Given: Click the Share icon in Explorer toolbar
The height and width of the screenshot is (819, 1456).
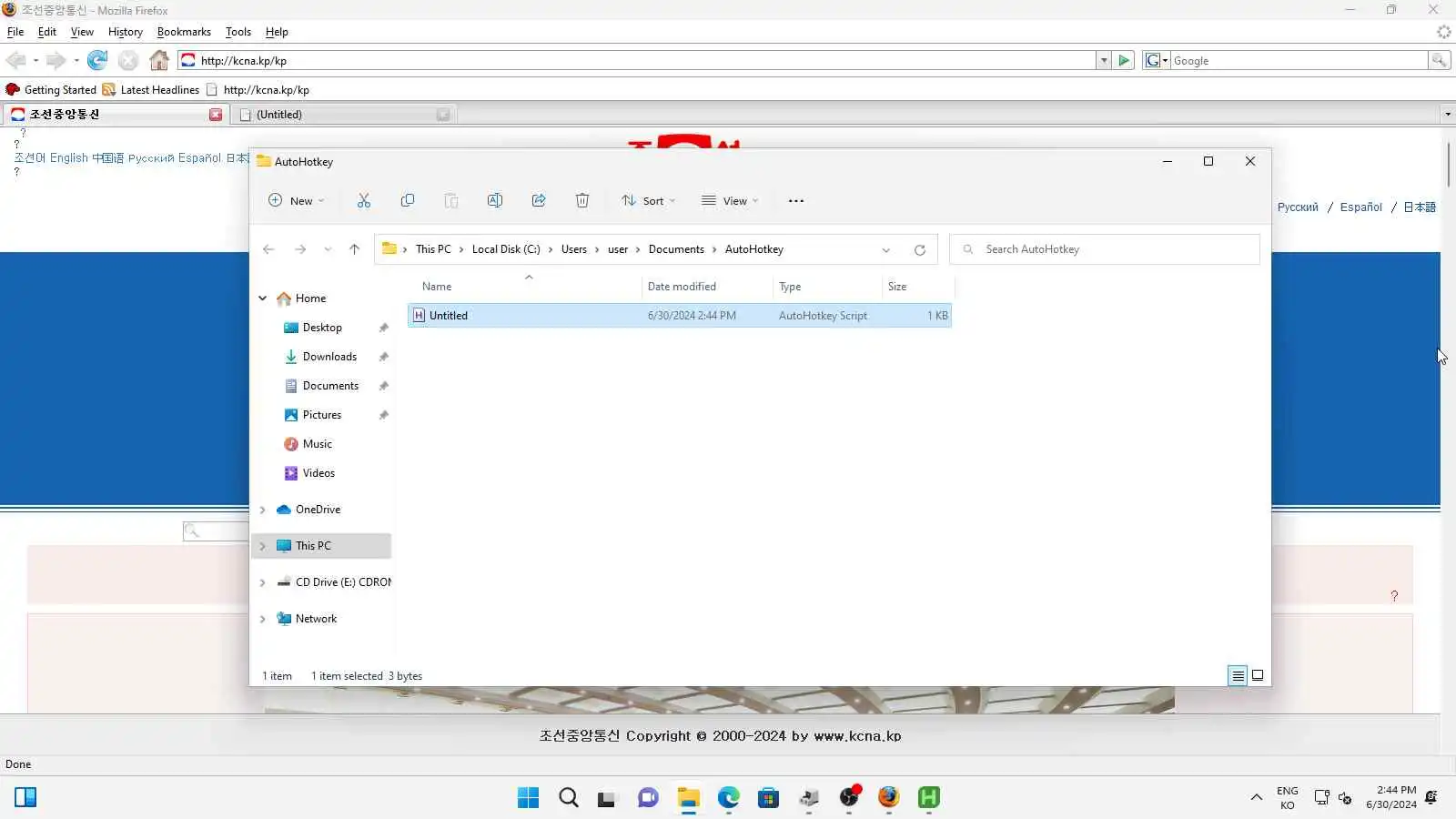Looking at the screenshot, I should tap(539, 201).
